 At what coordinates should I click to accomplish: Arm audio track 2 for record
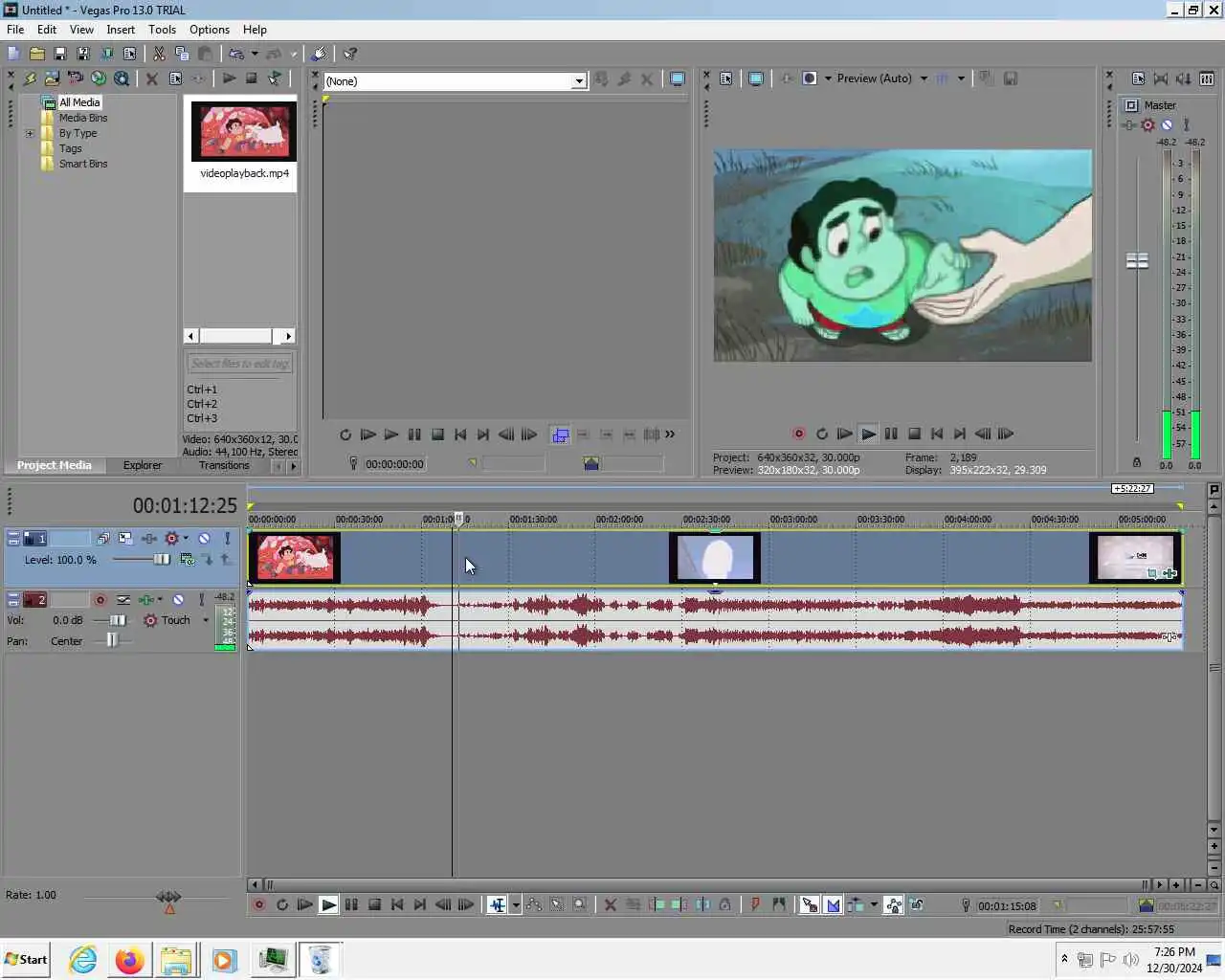point(100,599)
